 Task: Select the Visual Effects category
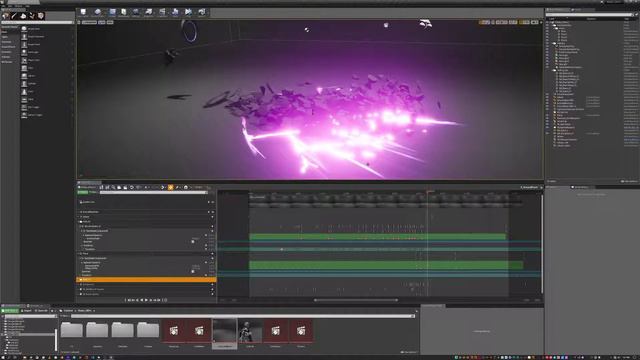click(x=8, y=47)
